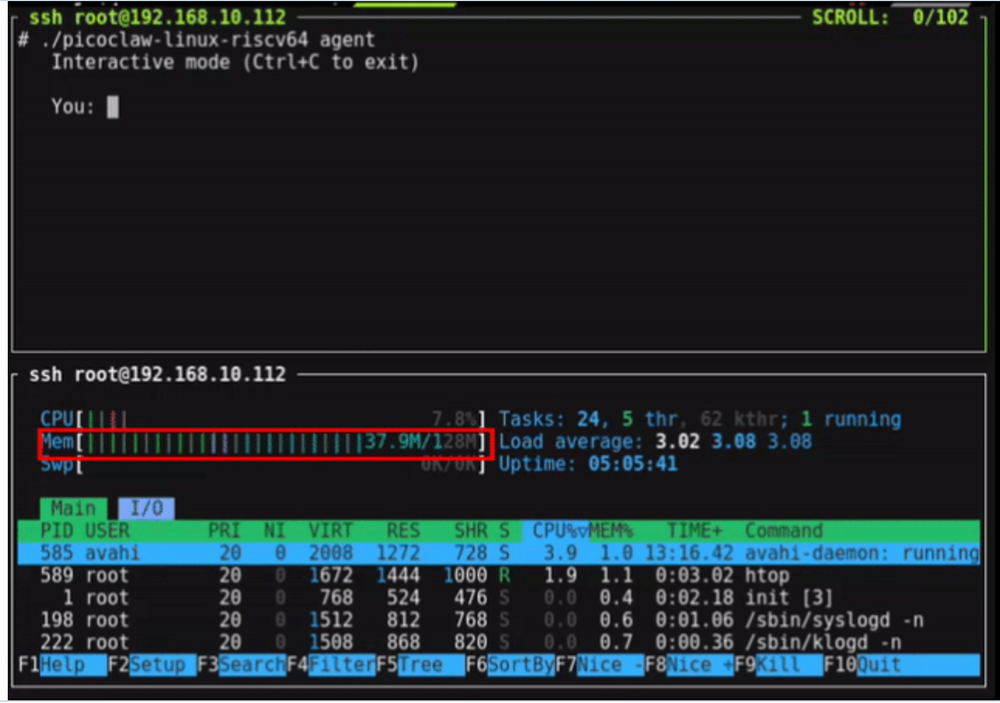Viewport: 1000px width, 703px height.
Task: Focus the You: prompt input cursor
Action: 113,107
